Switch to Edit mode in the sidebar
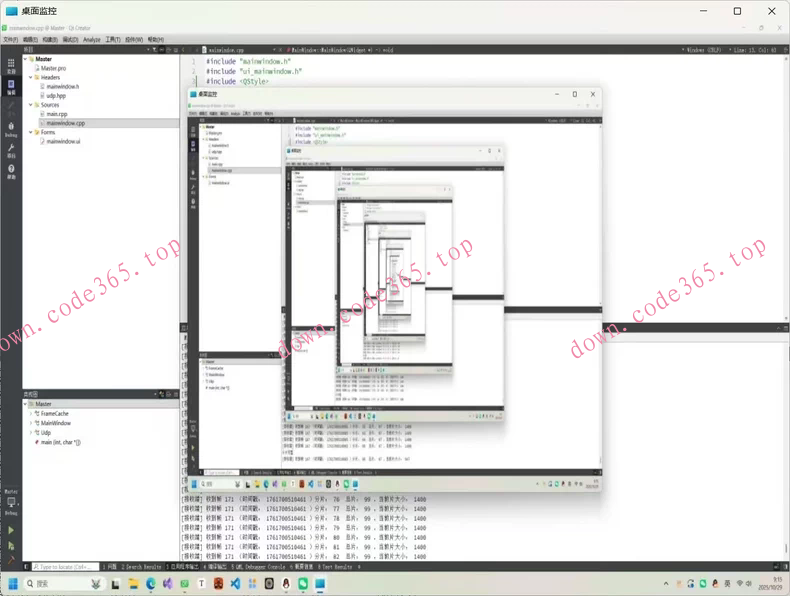Viewport: 790px width, 596px height. [11, 87]
